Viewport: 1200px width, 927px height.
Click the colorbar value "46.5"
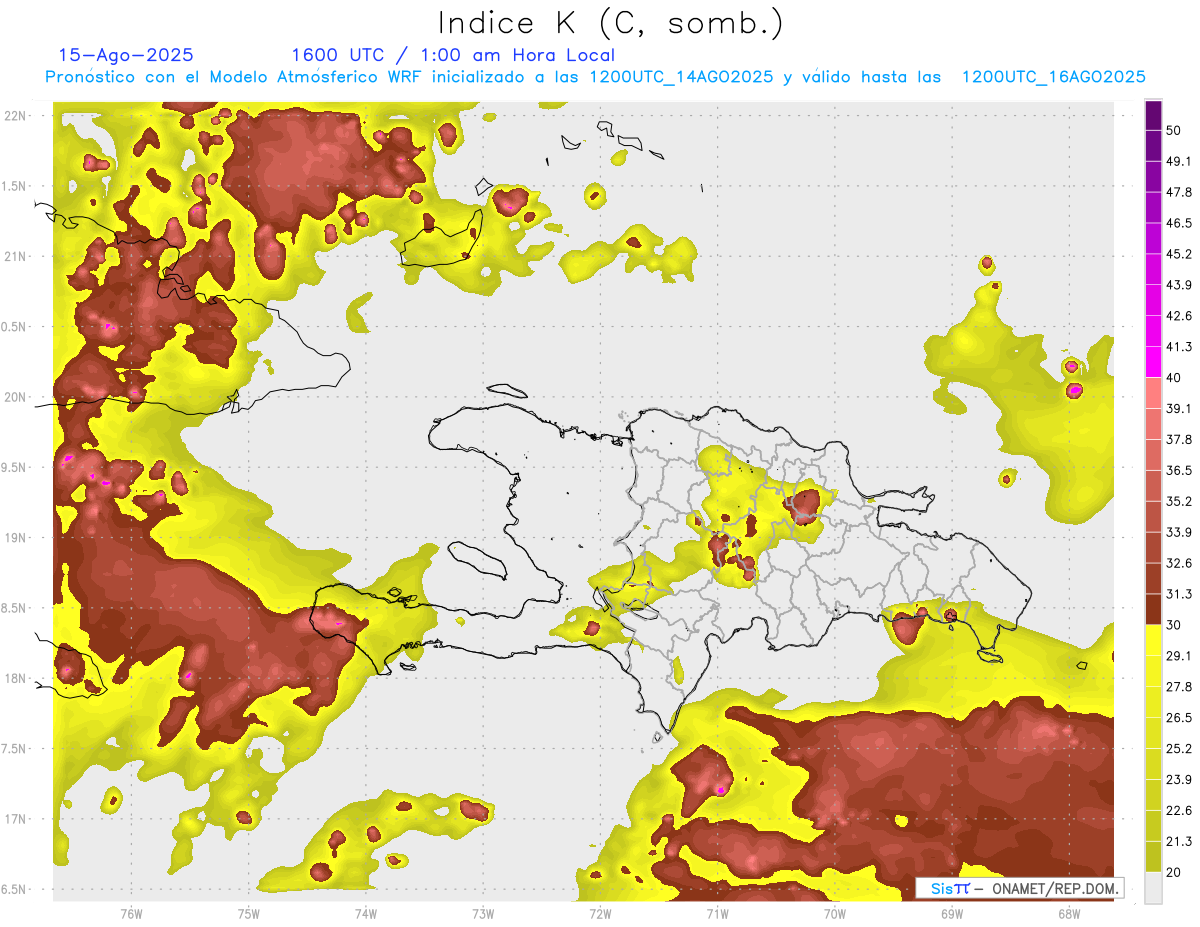[x=1178, y=223]
